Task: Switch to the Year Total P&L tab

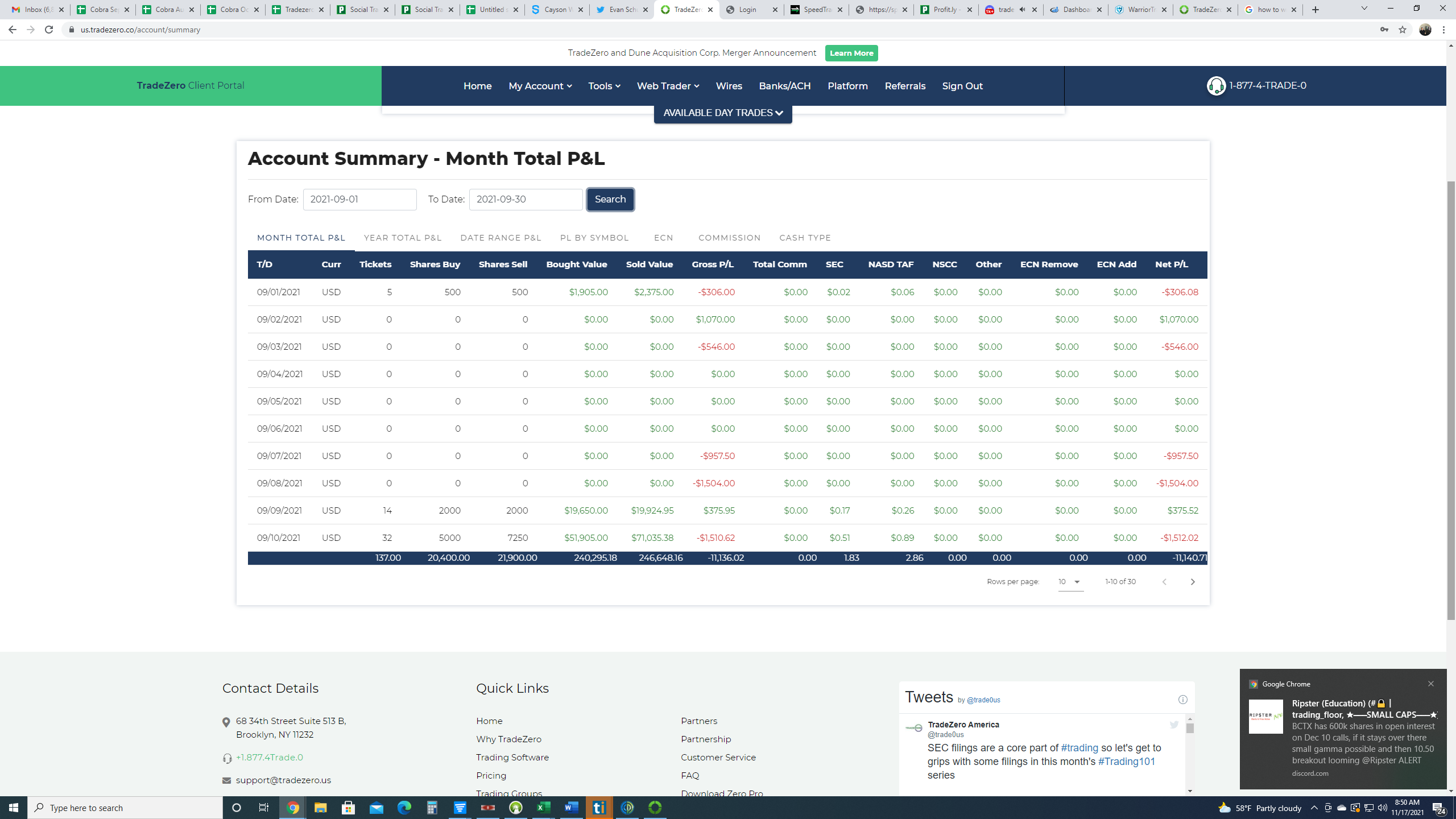Action: click(x=402, y=238)
